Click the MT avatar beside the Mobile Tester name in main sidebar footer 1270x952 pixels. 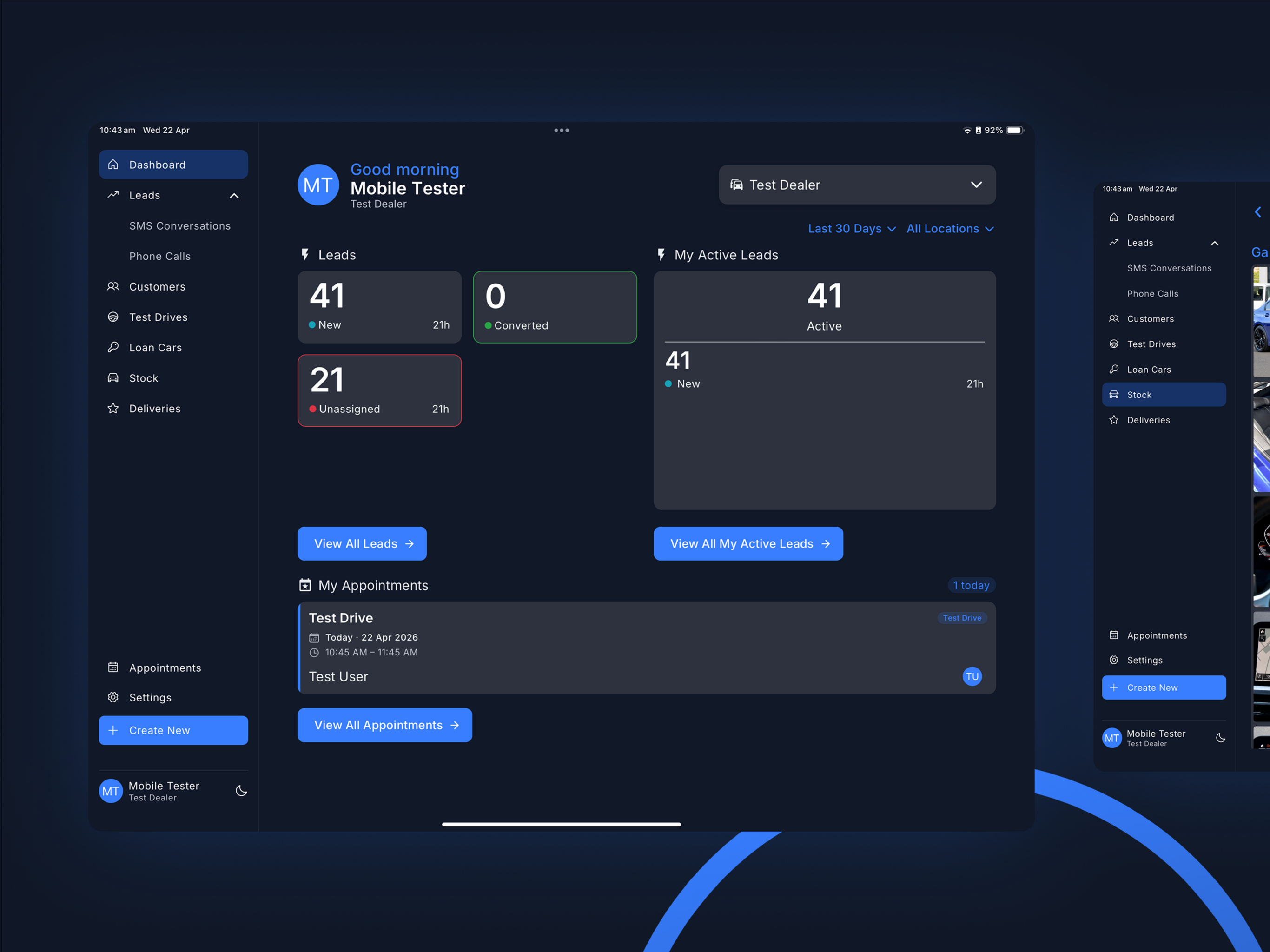click(x=111, y=791)
